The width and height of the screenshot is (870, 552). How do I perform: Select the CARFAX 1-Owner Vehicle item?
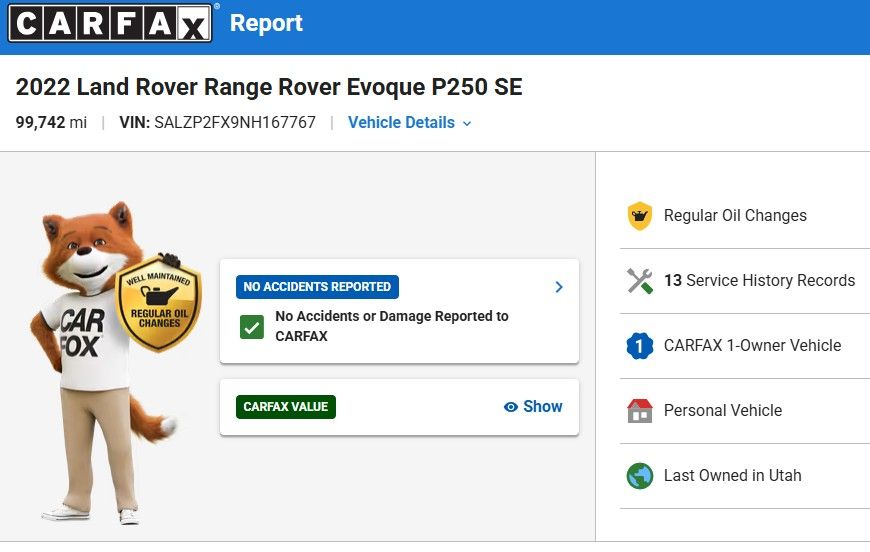coord(745,346)
